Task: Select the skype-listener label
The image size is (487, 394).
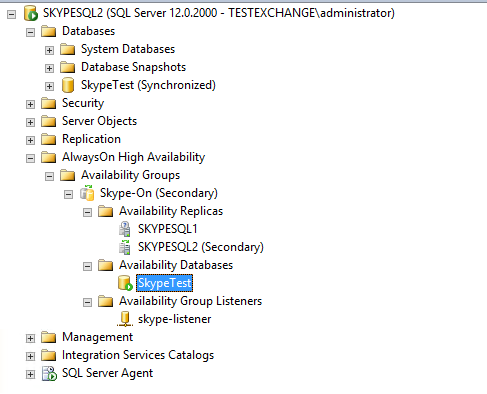Action: click(174, 319)
